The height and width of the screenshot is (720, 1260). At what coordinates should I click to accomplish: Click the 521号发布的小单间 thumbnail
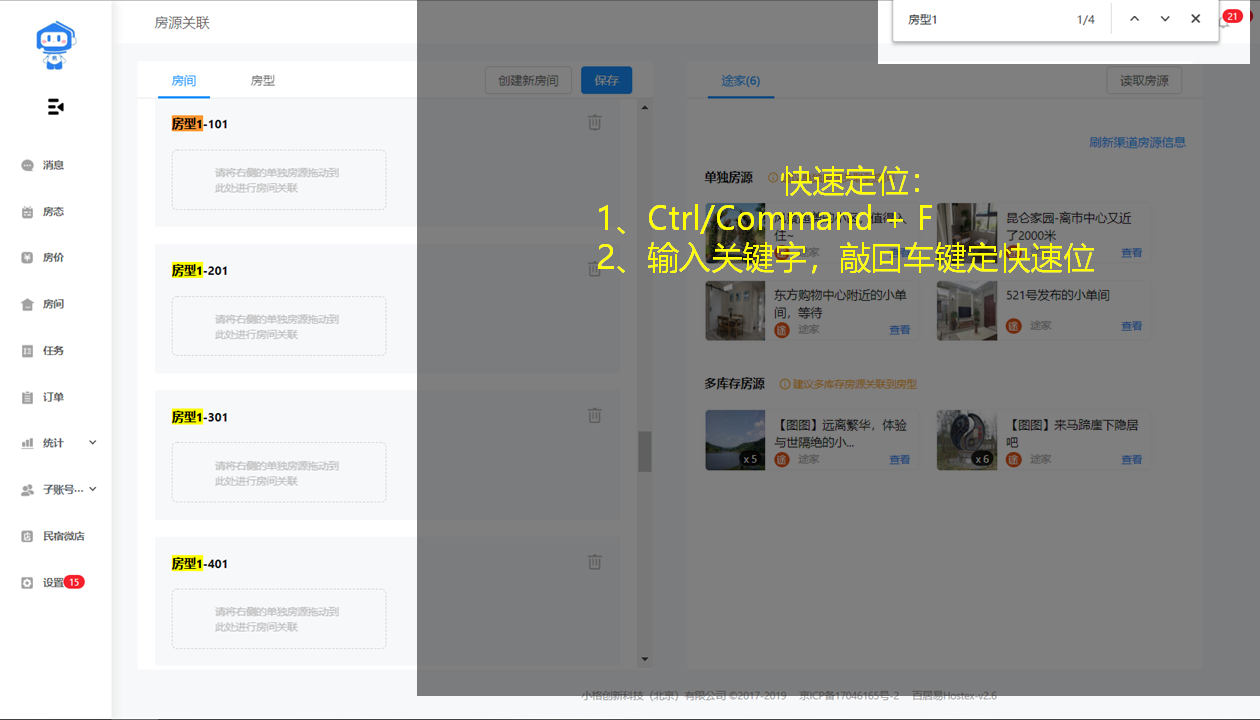967,311
